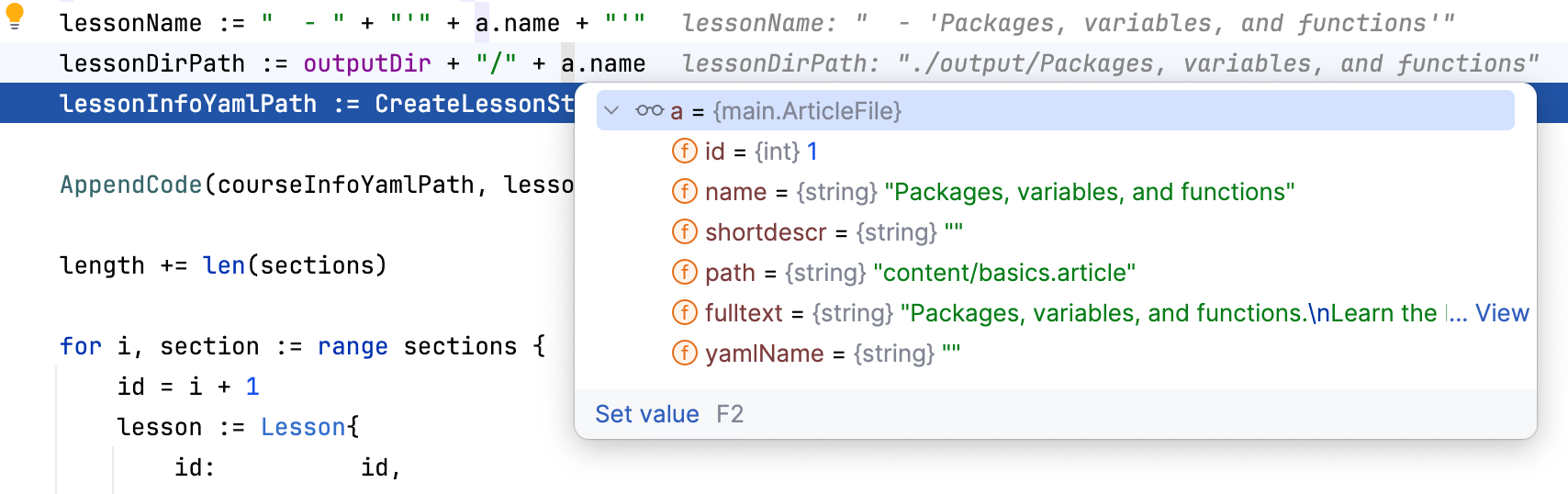Click the field icon next to id
Screen dimensions: 1568x494
[685, 152]
